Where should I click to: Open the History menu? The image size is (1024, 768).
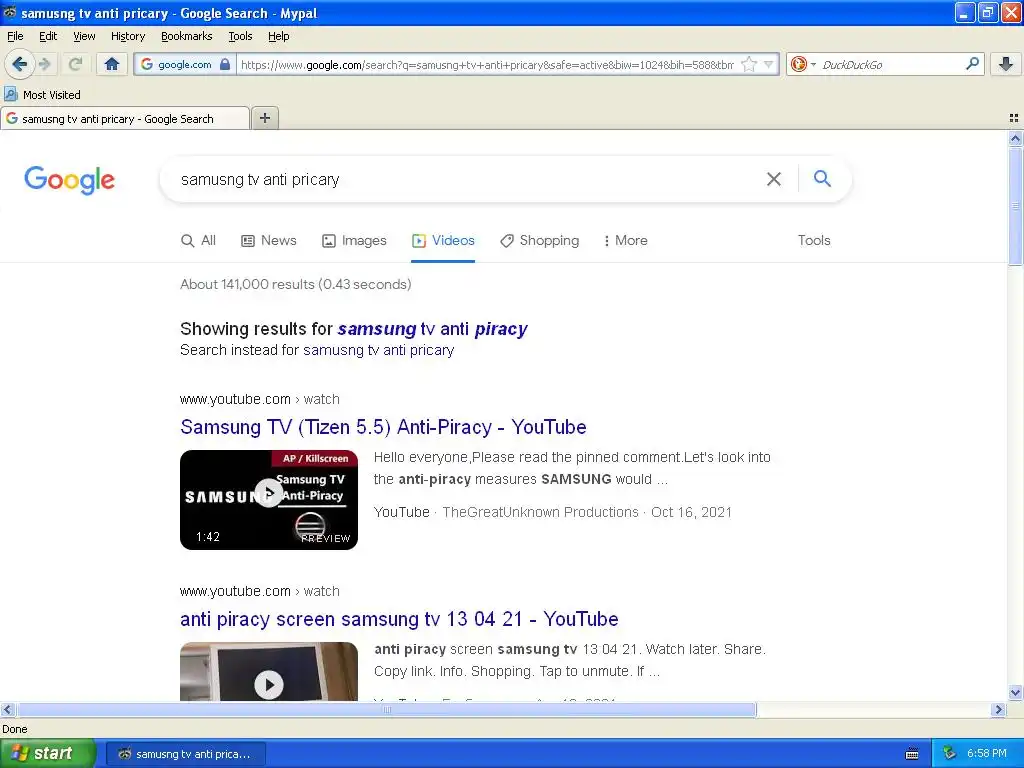(x=128, y=36)
